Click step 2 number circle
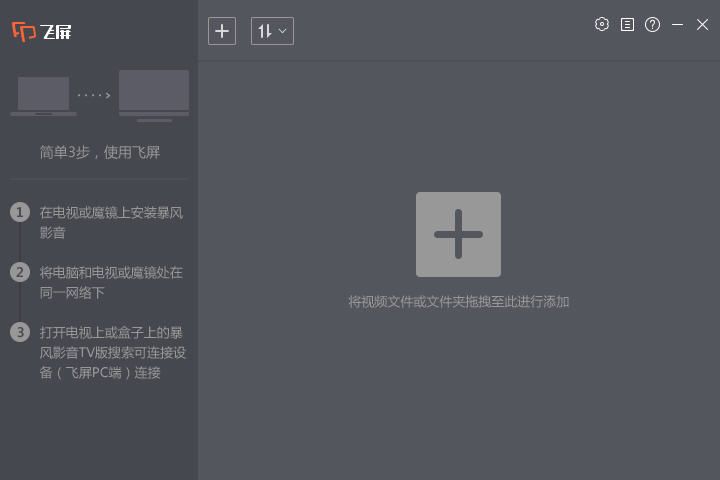The width and height of the screenshot is (720, 480). click(20, 272)
